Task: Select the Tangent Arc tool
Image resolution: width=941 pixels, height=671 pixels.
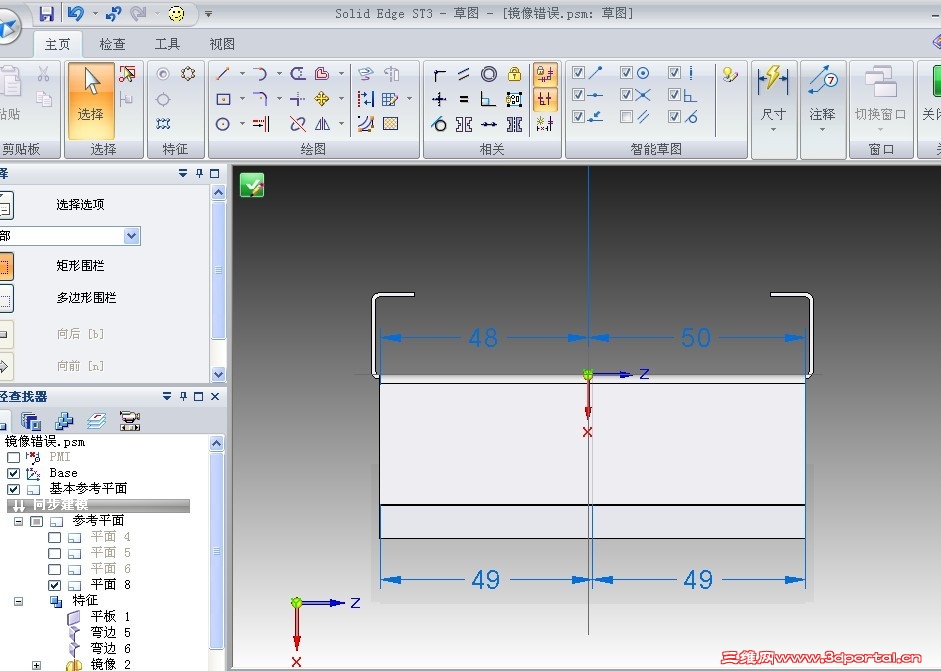Action: pos(260,74)
